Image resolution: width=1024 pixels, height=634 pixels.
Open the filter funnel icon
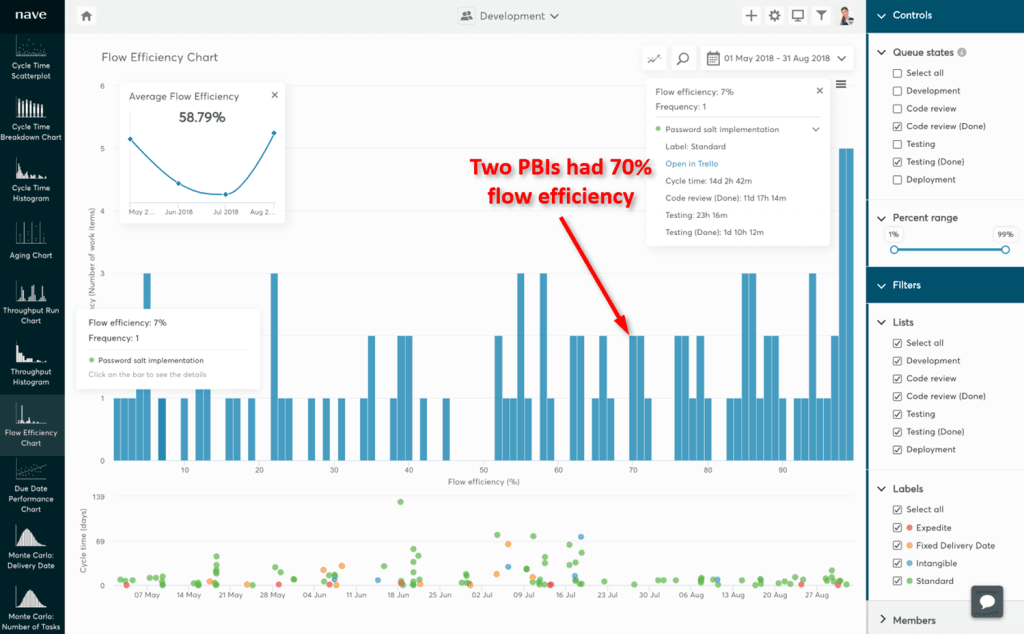tap(821, 16)
